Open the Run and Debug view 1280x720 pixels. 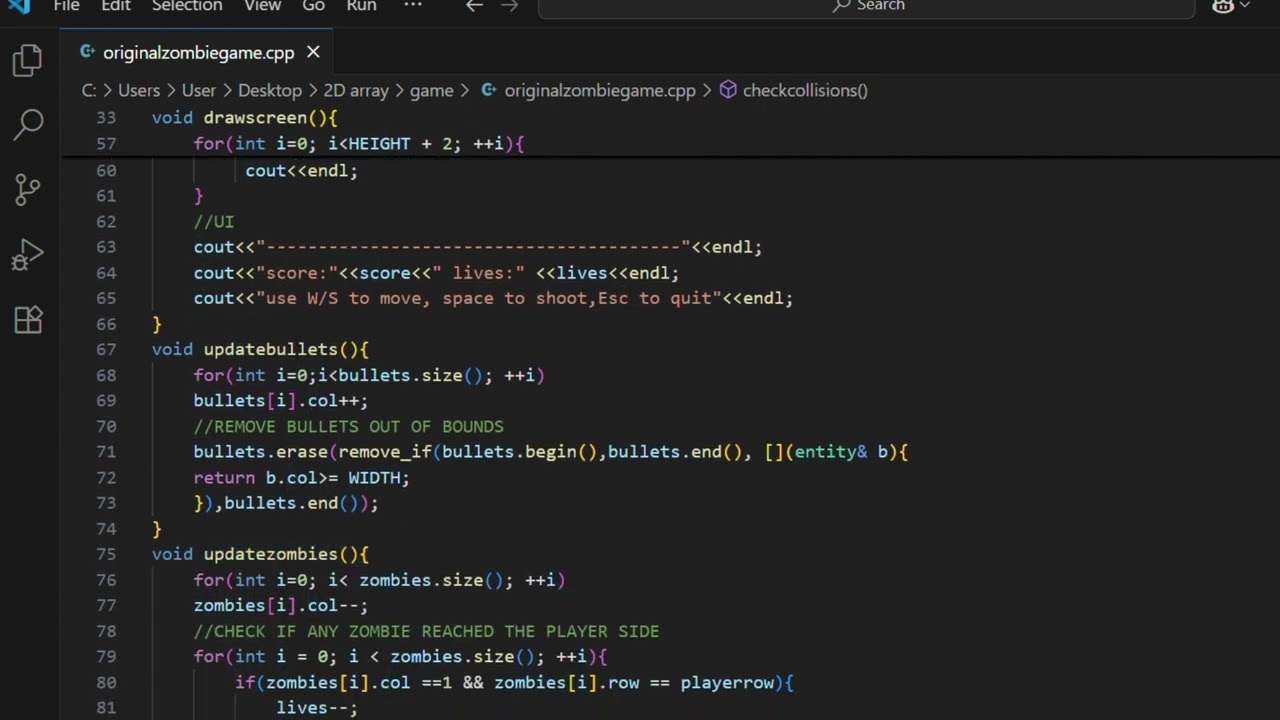(x=28, y=254)
